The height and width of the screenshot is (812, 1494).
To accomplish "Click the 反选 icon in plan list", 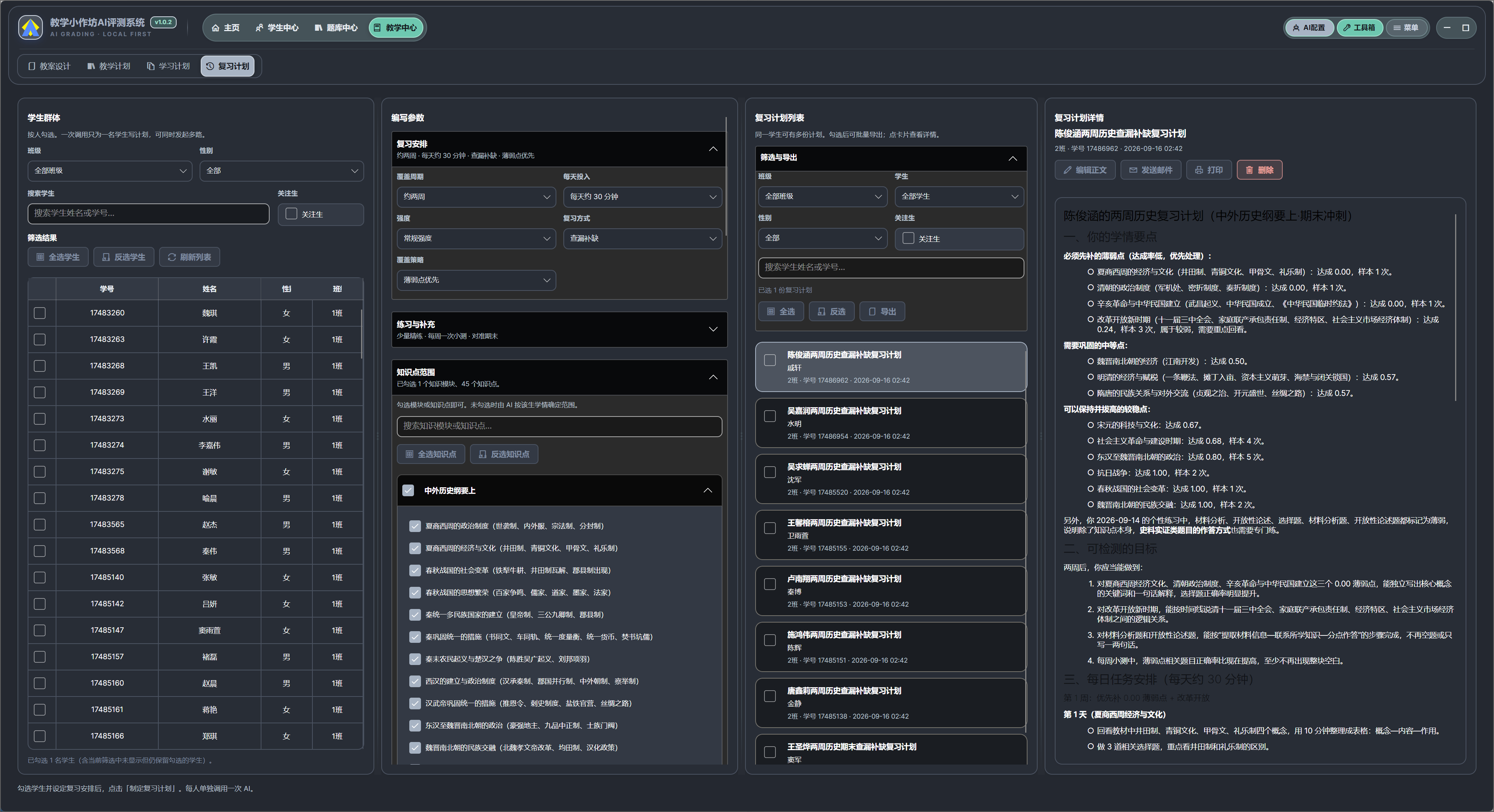I will coord(821,312).
